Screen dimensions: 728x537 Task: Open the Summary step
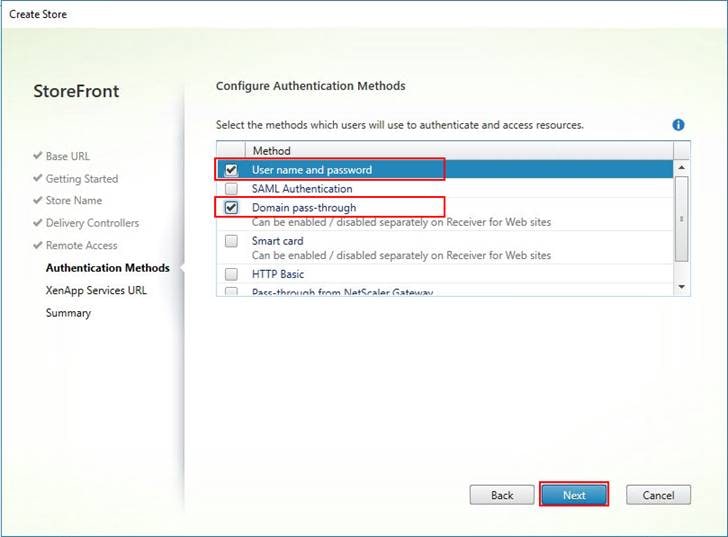tap(68, 313)
